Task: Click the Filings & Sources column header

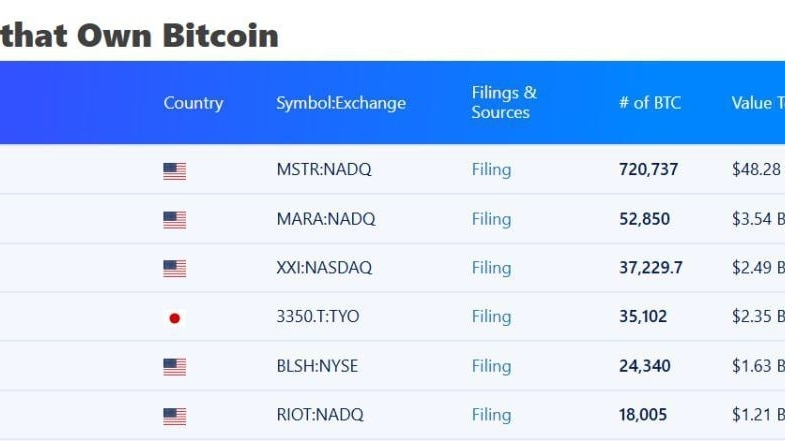Action: pyautogui.click(x=504, y=103)
